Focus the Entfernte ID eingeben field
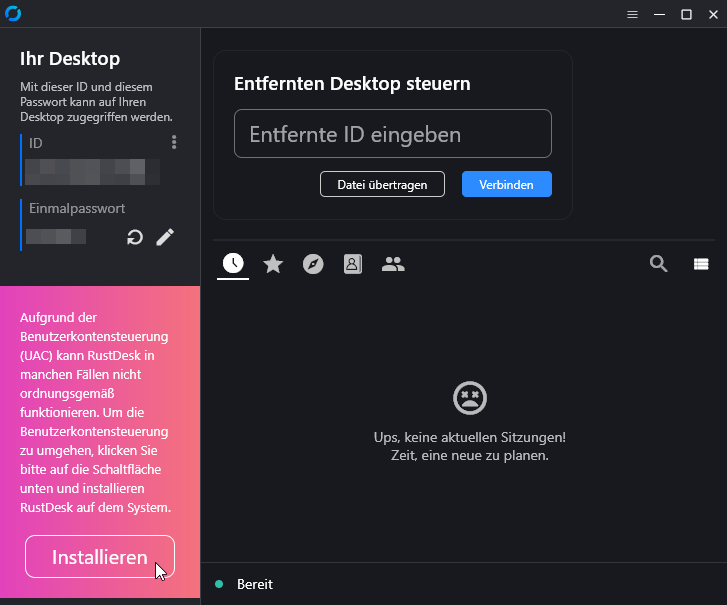The height and width of the screenshot is (605, 727). click(x=392, y=134)
